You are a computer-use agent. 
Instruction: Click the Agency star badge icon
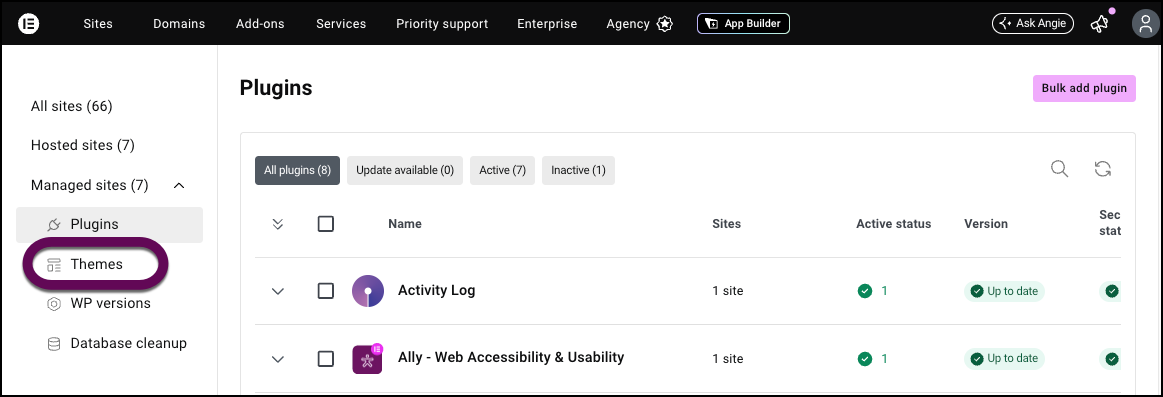665,24
